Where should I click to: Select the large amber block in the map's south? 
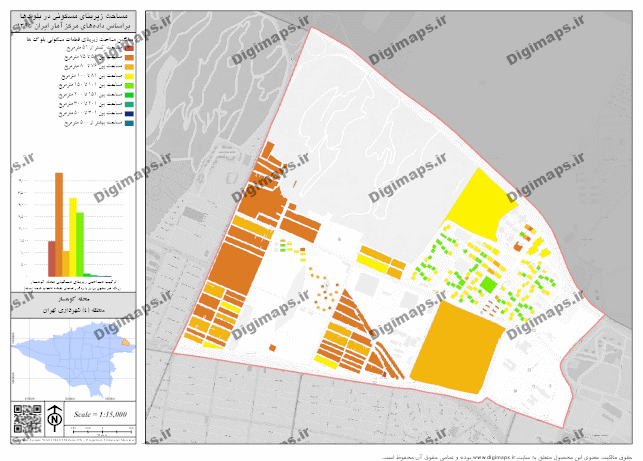click(x=458, y=344)
